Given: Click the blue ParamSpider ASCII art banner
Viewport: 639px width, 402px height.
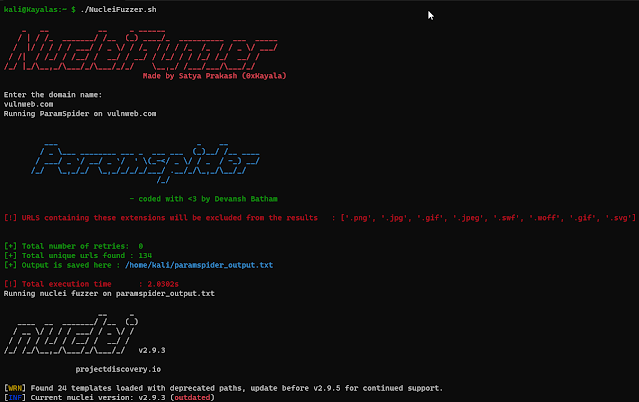Looking at the screenshot, I should (x=145, y=163).
